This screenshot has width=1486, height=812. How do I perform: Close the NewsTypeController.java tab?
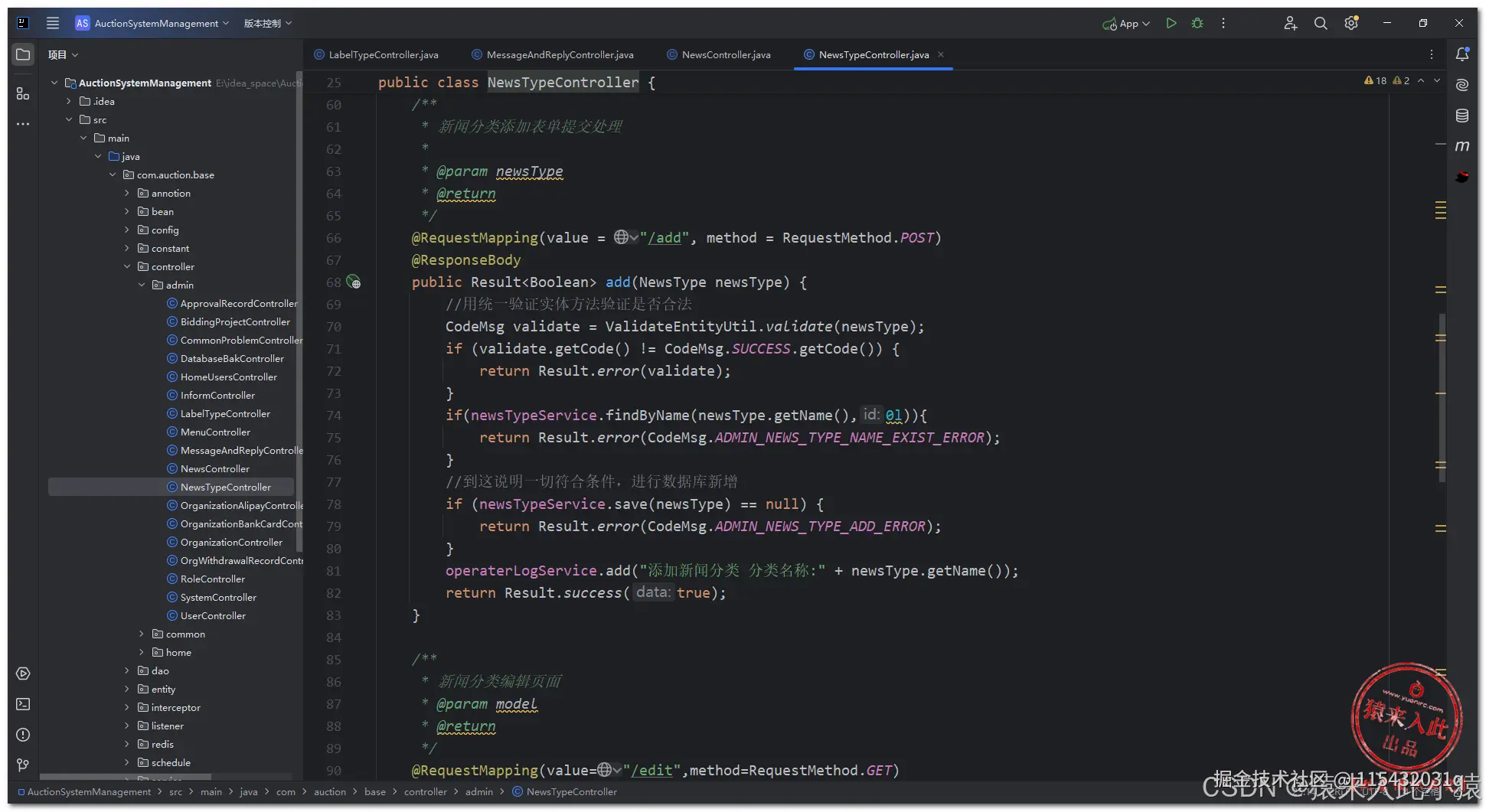tap(941, 54)
